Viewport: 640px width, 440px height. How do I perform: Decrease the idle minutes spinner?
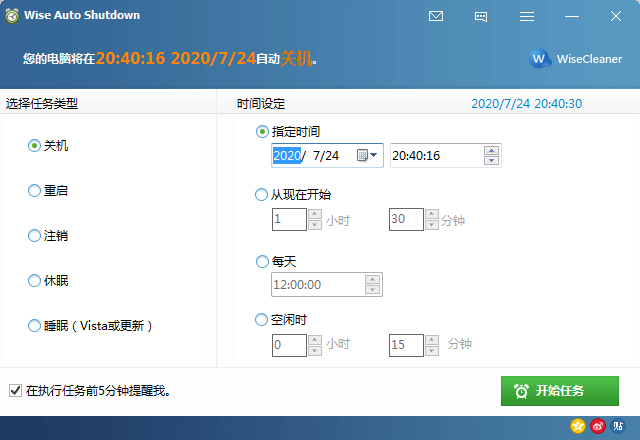coord(432,351)
